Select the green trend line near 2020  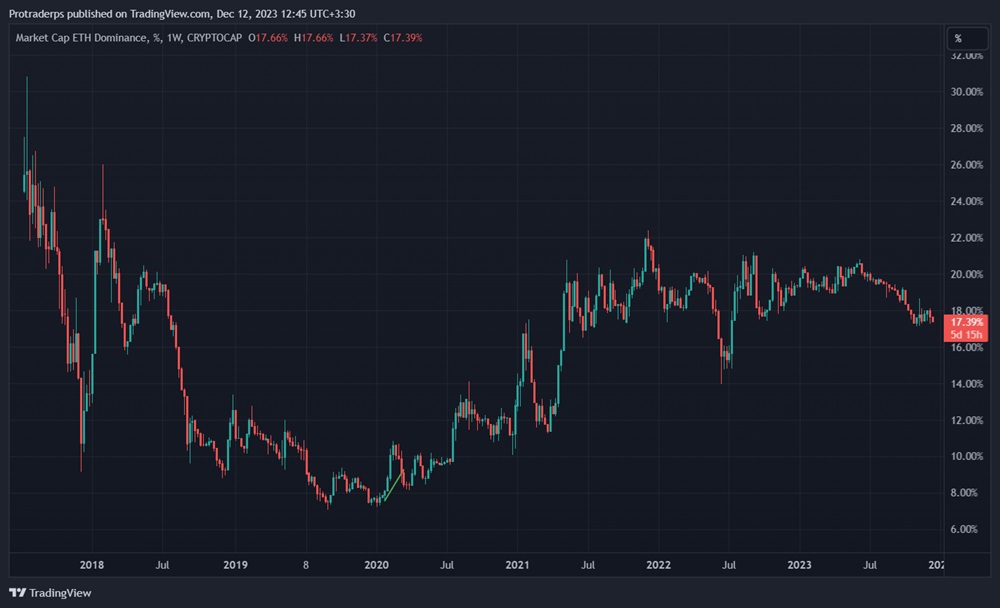391,488
